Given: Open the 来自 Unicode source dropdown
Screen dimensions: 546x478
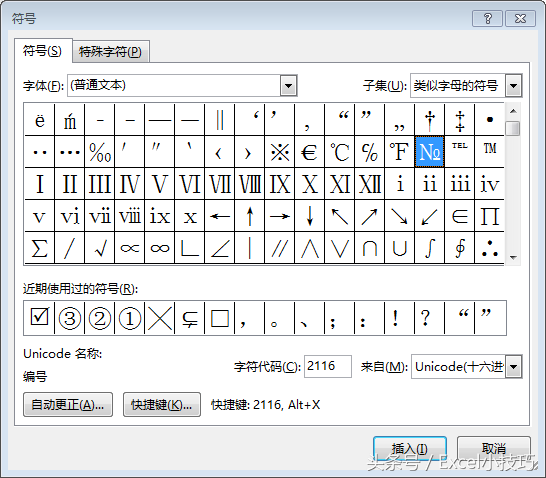Looking at the screenshot, I should (514, 367).
